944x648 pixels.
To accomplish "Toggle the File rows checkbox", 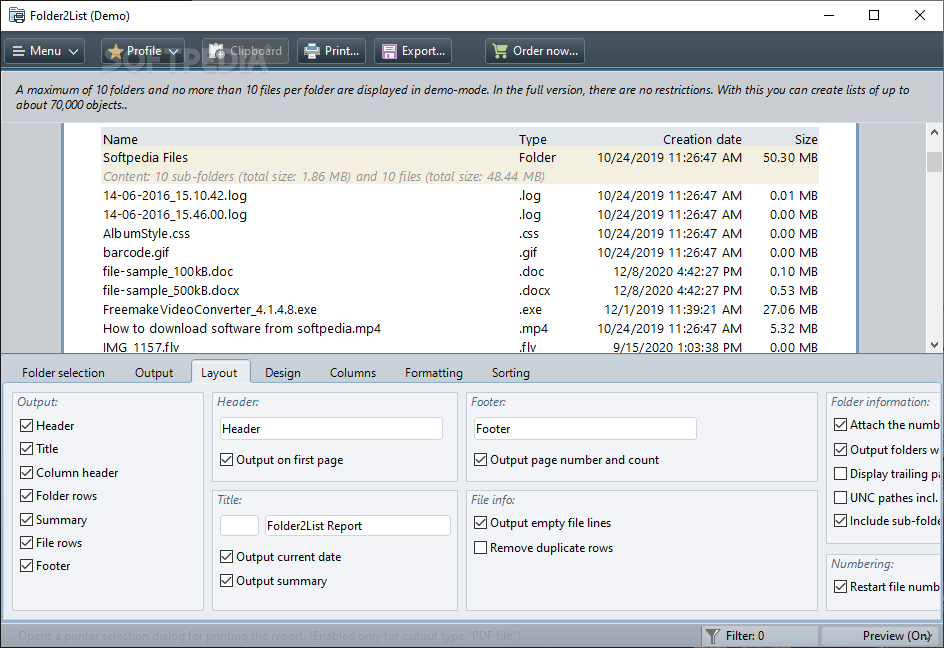I will pos(26,543).
